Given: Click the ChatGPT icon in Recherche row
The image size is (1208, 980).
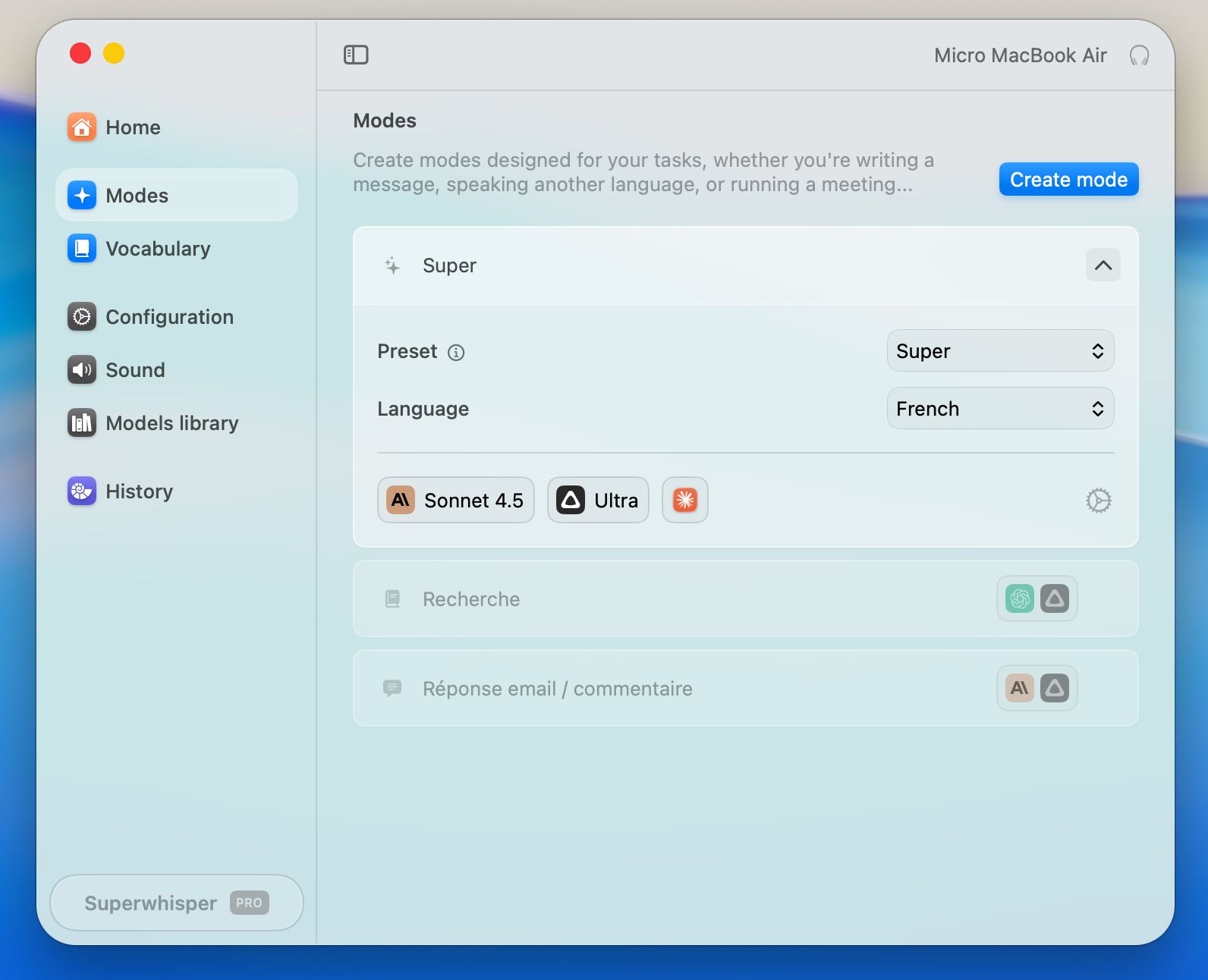Looking at the screenshot, I should (1020, 598).
